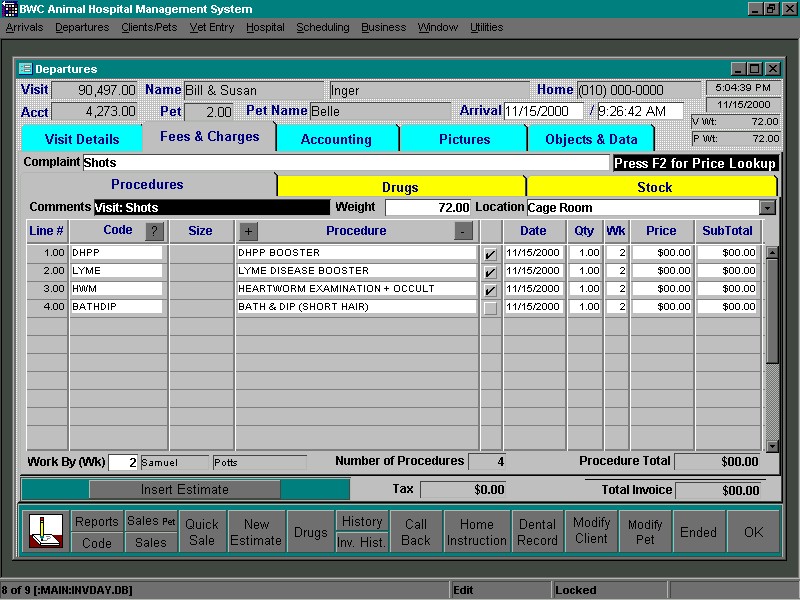Click the Code button in bottom toolbar

click(x=97, y=543)
